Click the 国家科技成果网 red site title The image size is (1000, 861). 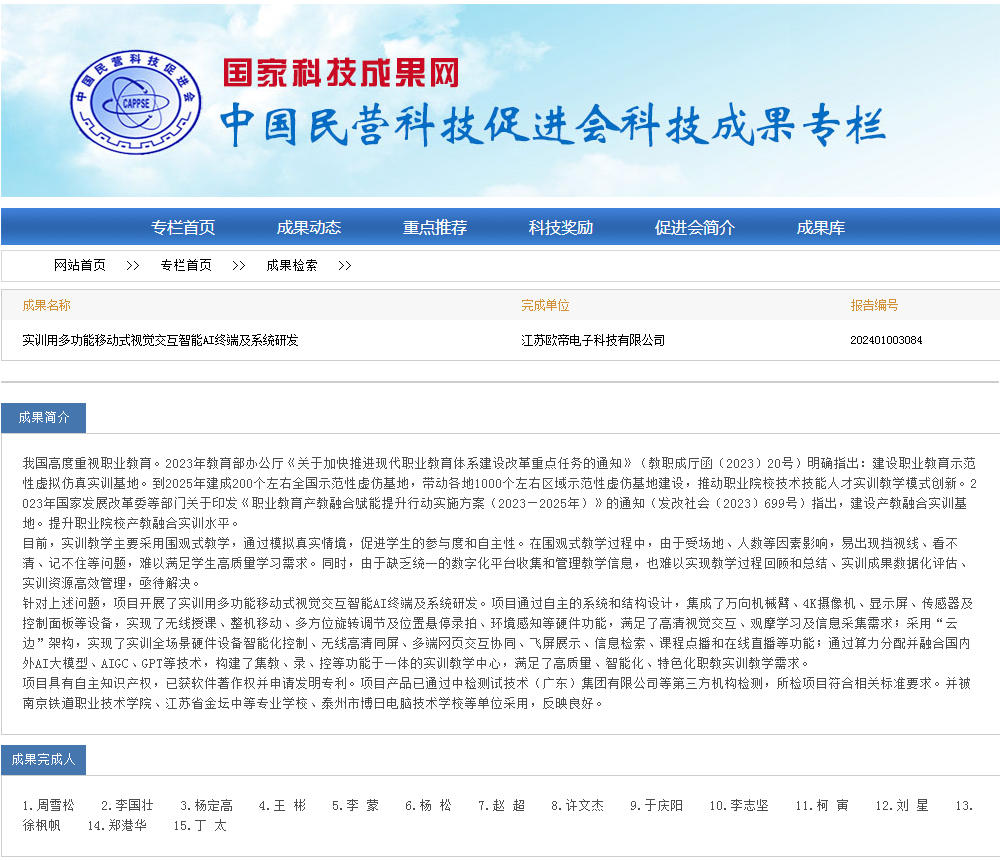pyautogui.click(x=341, y=73)
